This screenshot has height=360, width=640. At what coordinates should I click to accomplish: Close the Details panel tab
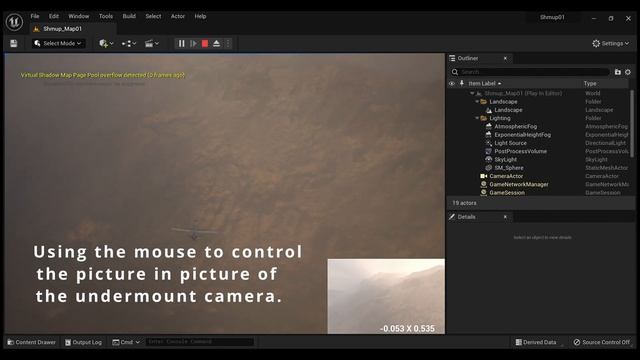(x=505, y=217)
